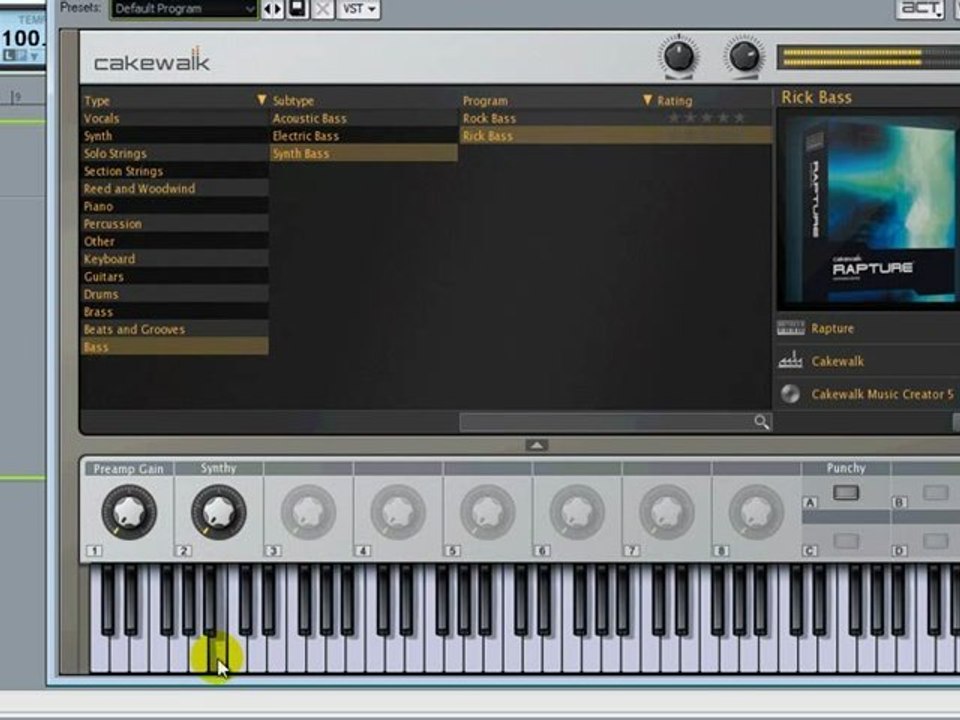
Task: Select the Drums type
Action: 174,294
